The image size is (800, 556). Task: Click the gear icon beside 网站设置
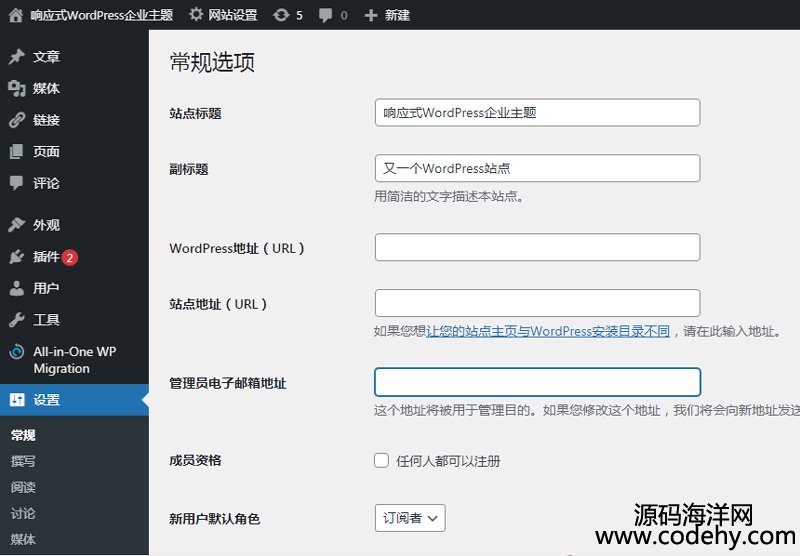click(x=196, y=15)
